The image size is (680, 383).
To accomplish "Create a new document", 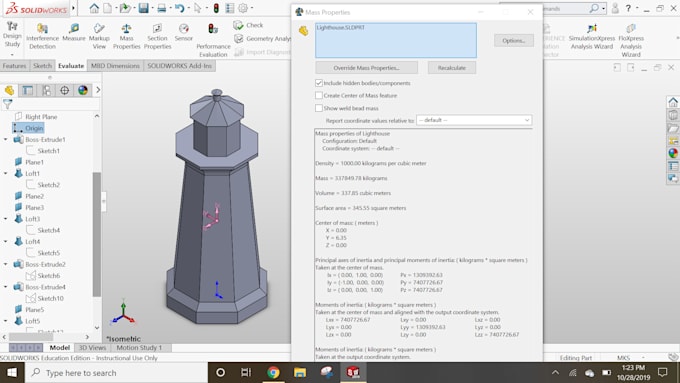I will (x=108, y=8).
